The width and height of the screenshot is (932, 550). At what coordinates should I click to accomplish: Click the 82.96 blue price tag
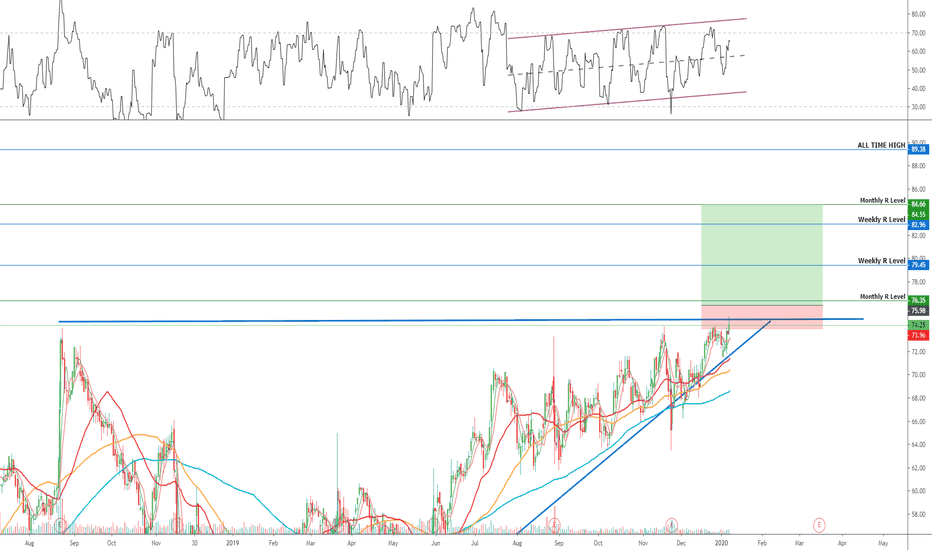tap(918, 225)
